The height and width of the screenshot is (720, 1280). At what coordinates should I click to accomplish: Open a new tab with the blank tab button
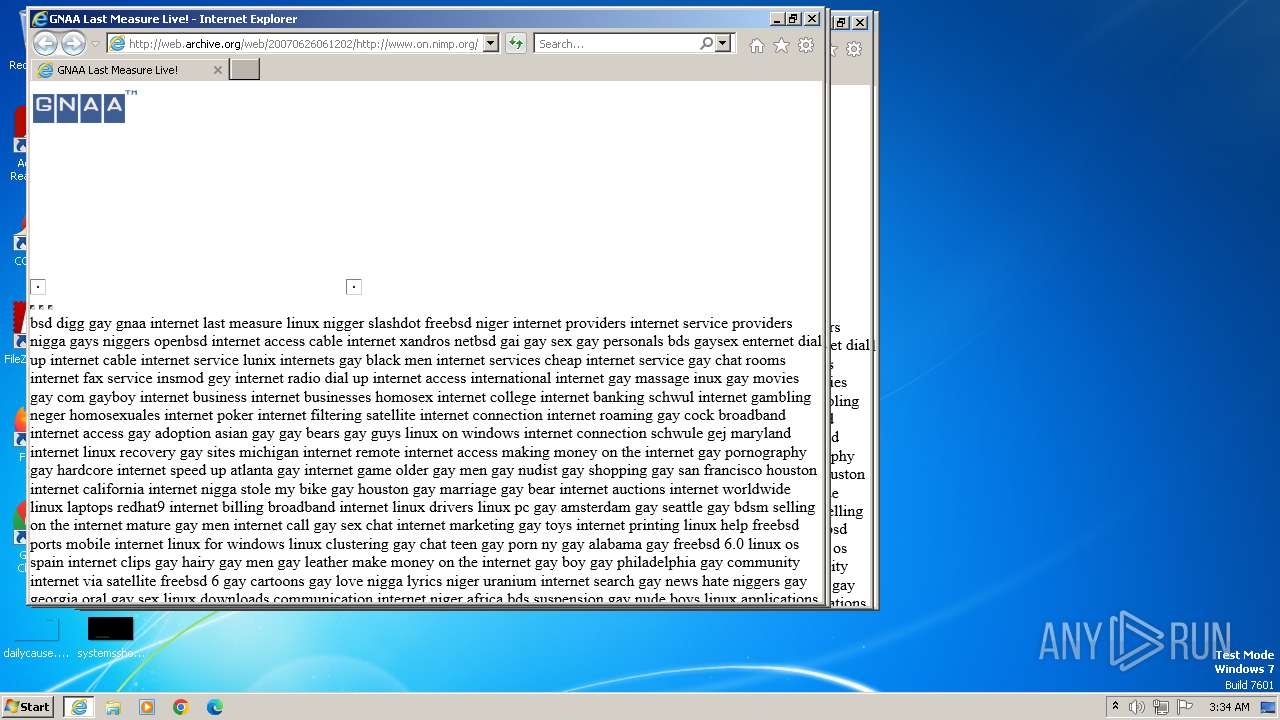pos(244,69)
